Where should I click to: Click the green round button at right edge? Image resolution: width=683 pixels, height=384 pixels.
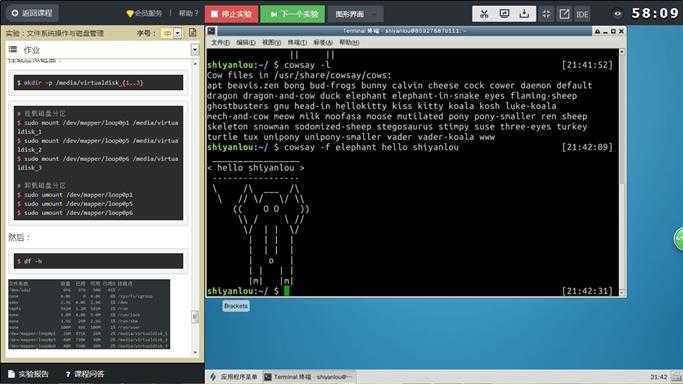(679, 239)
